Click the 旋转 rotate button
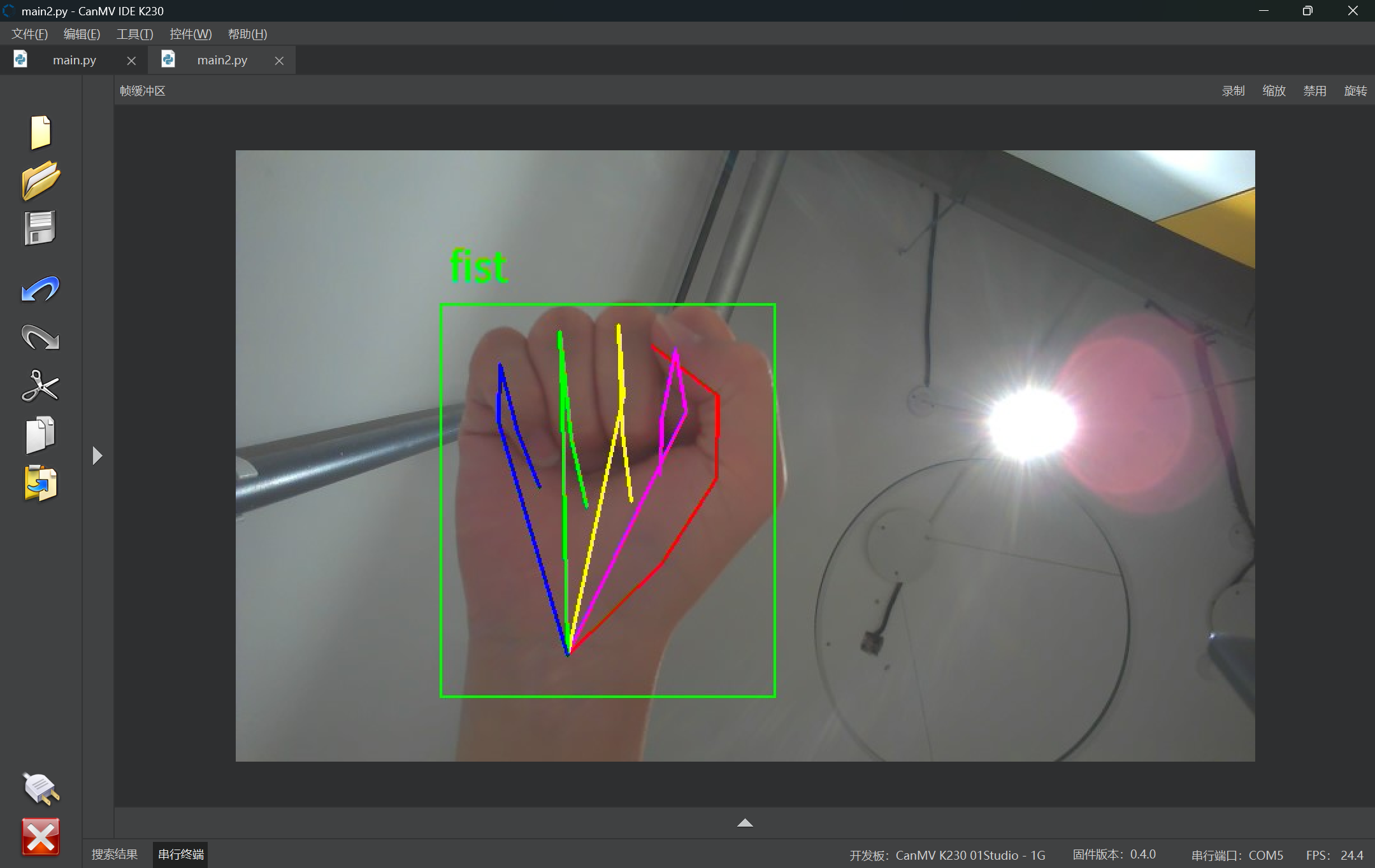 click(1355, 90)
